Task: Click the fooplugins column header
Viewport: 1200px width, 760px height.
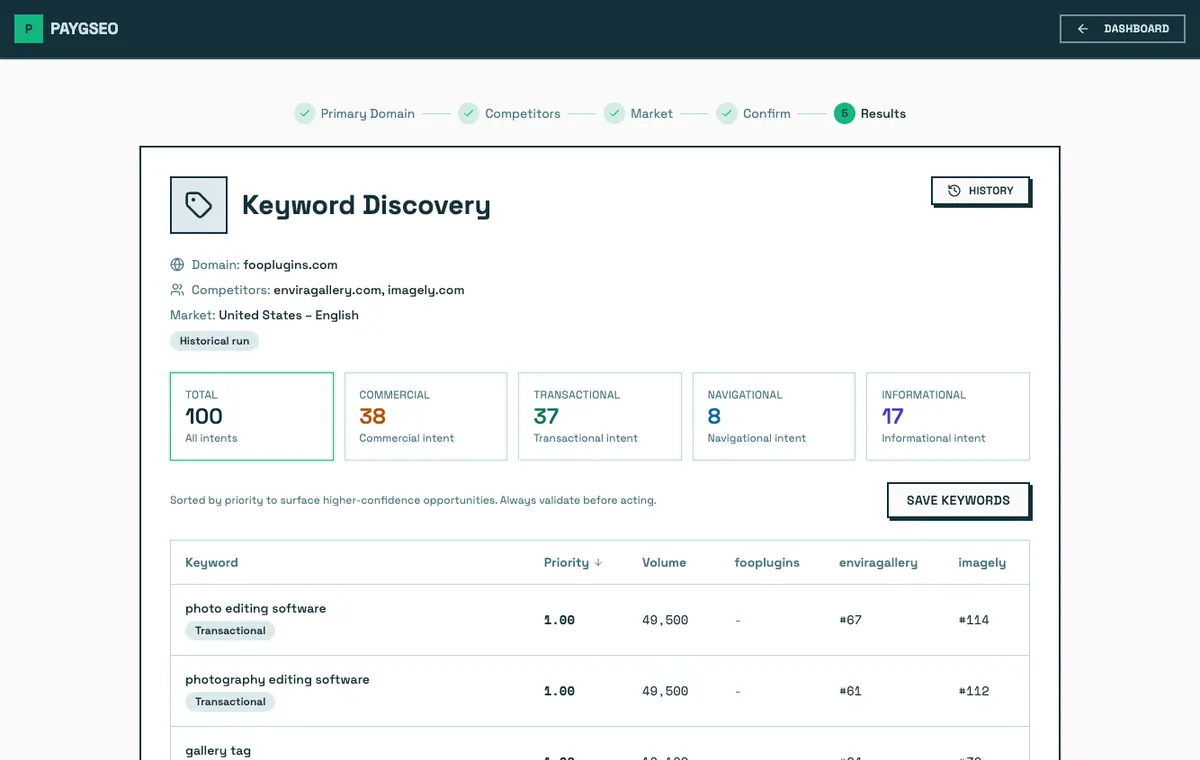Action: point(767,563)
